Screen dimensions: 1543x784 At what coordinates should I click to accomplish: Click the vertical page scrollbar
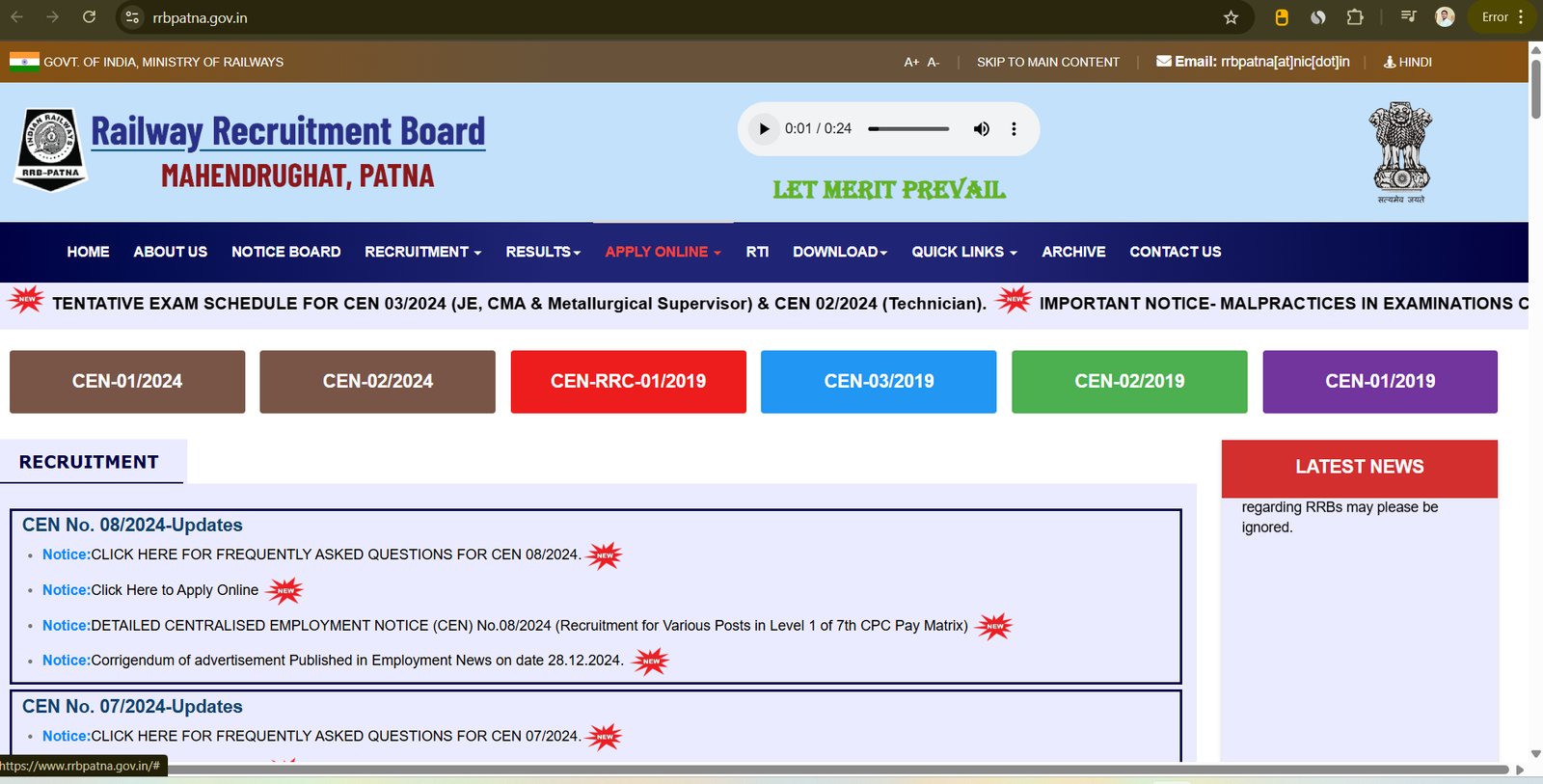(1535, 92)
